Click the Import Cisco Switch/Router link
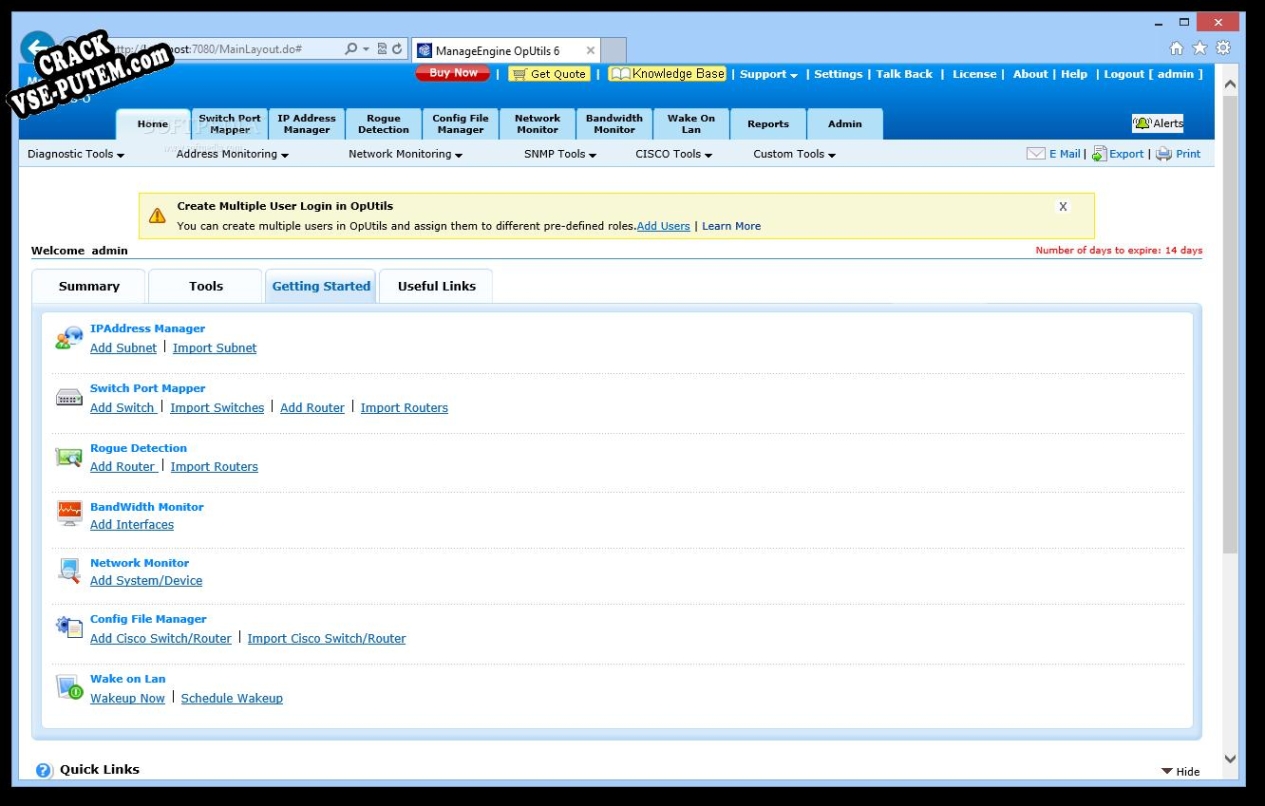The width and height of the screenshot is (1265, 806). [x=327, y=639]
